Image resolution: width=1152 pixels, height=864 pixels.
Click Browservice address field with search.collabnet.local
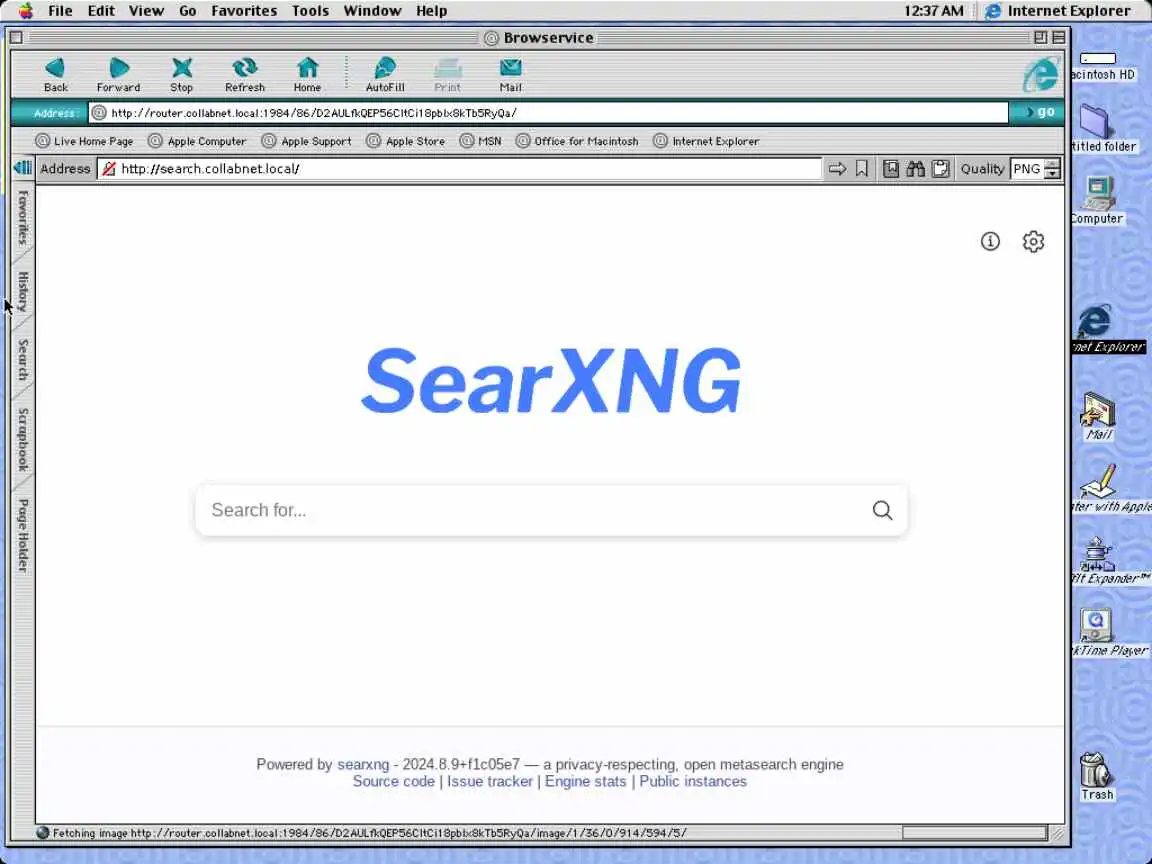point(459,169)
